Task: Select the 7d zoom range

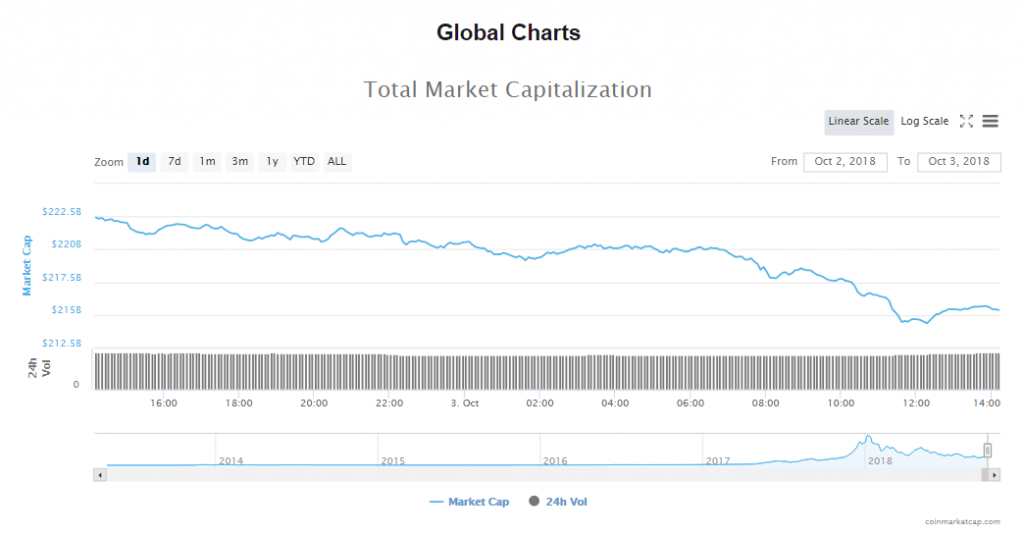Action: (174, 162)
